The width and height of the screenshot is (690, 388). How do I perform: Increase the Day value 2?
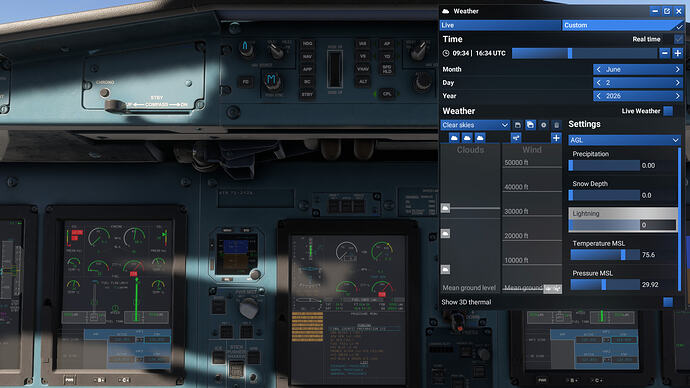pos(678,83)
